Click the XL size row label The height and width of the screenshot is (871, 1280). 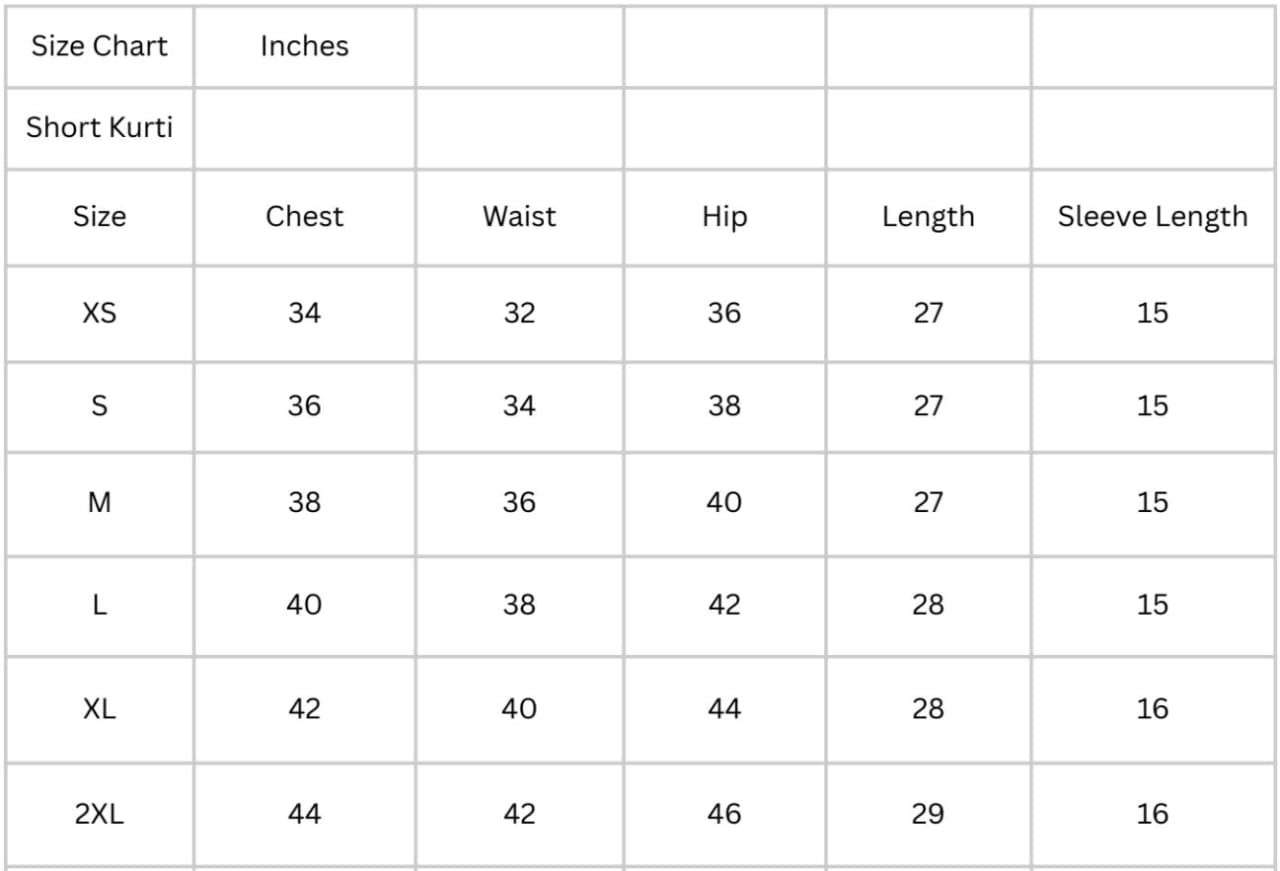pos(99,709)
